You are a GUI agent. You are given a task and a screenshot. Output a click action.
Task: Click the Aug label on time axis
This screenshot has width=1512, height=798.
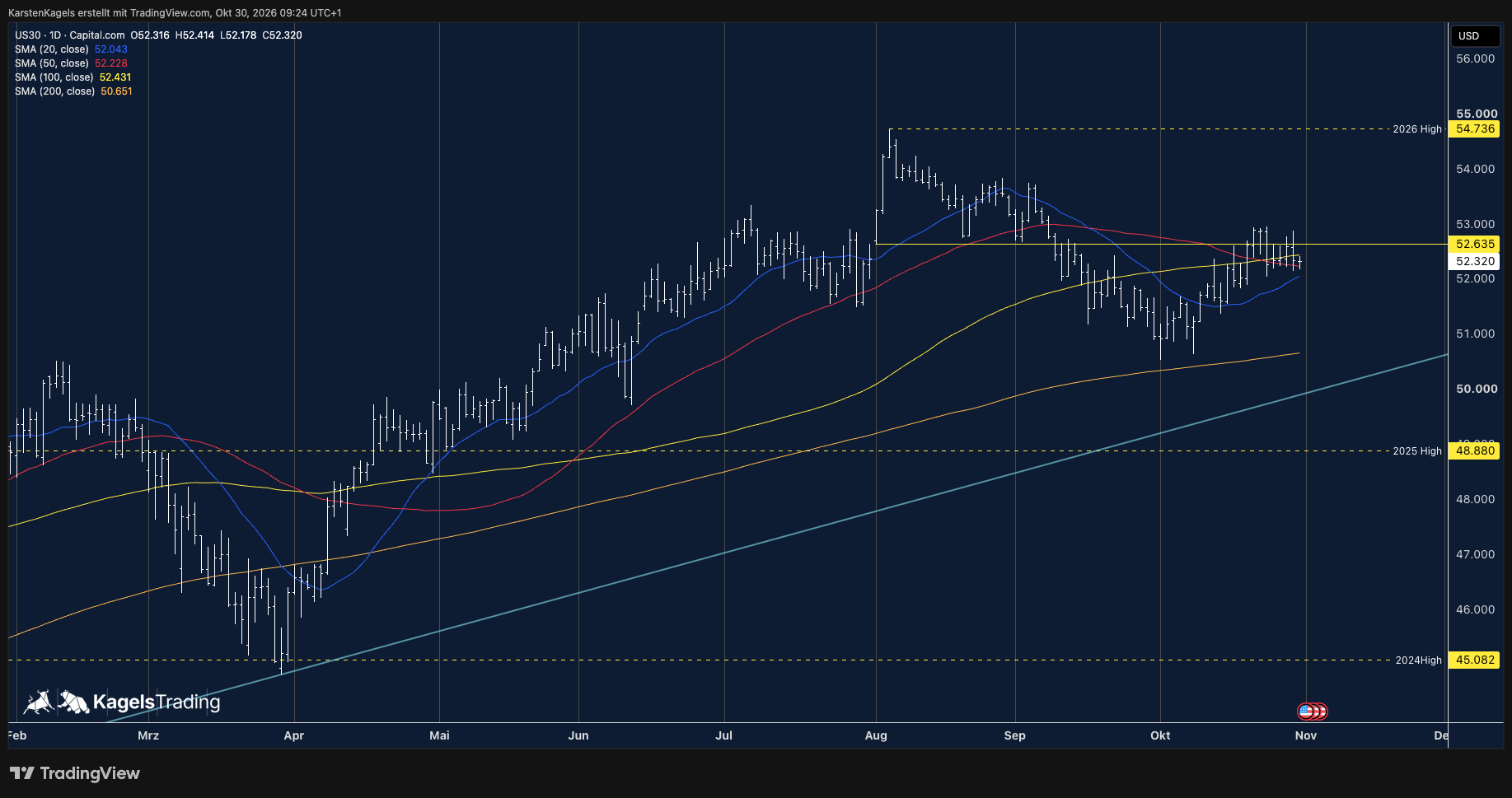tap(876, 735)
